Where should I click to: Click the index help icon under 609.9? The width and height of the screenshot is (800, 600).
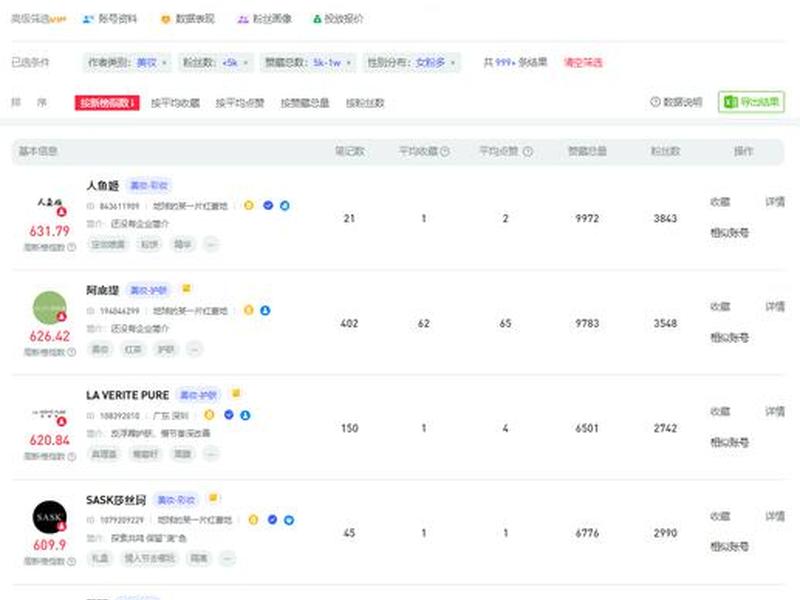click(71, 561)
